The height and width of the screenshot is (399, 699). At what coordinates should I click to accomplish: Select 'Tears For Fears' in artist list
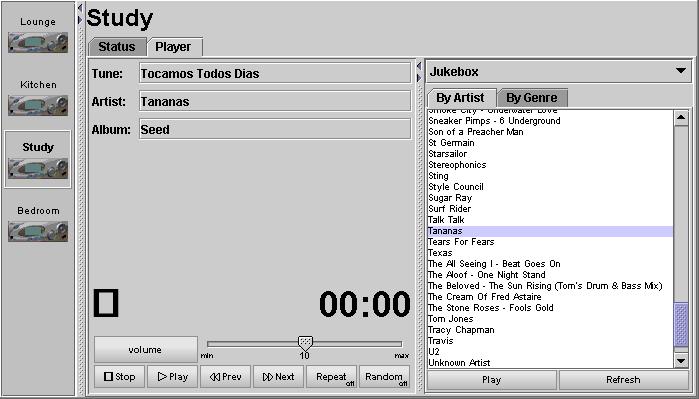point(461,242)
